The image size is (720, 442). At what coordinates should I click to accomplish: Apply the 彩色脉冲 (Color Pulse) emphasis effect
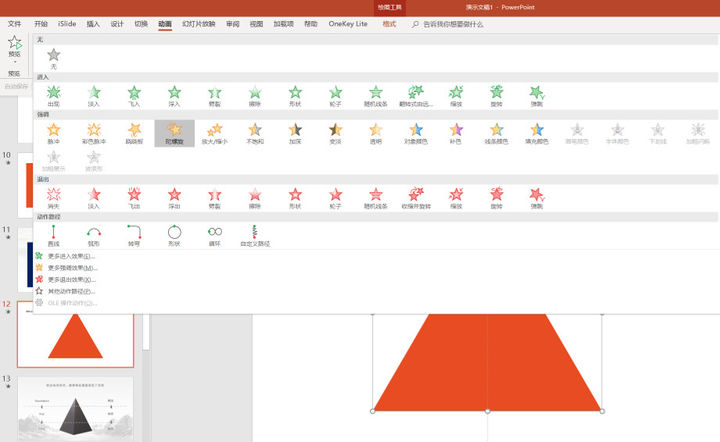pos(94,134)
